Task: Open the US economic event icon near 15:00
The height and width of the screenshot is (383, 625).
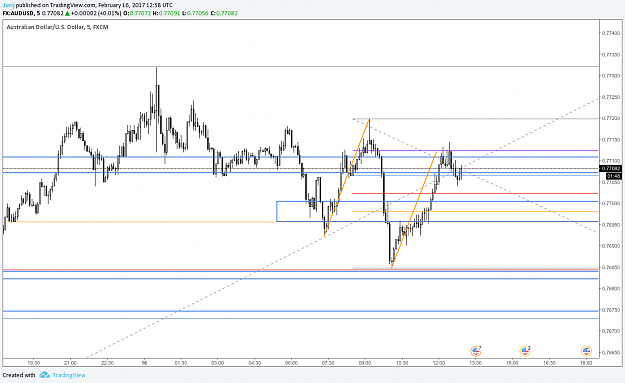Action: (x=525, y=351)
